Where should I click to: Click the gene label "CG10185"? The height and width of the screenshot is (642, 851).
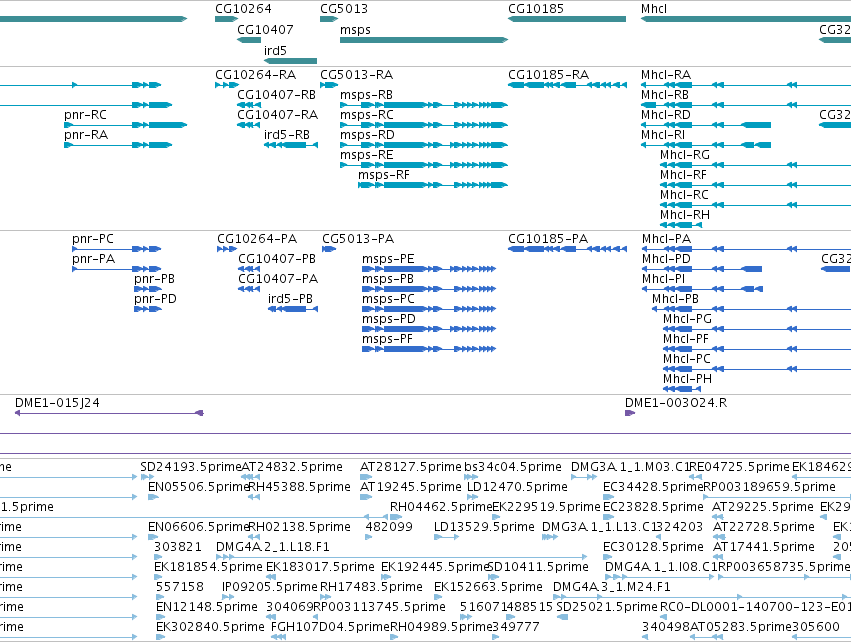coord(536,9)
